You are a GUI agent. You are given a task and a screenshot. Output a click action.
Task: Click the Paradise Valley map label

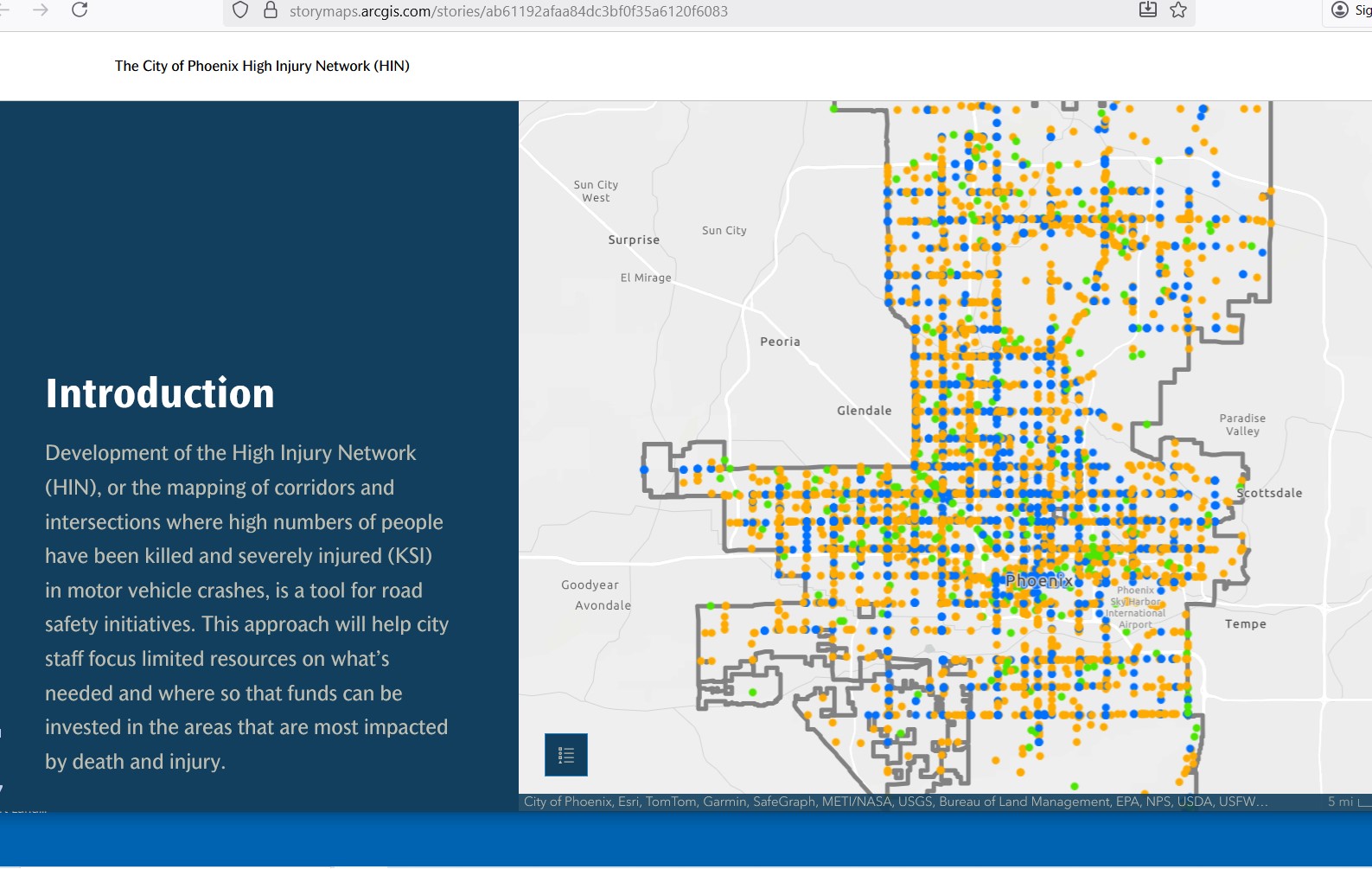tap(1242, 425)
